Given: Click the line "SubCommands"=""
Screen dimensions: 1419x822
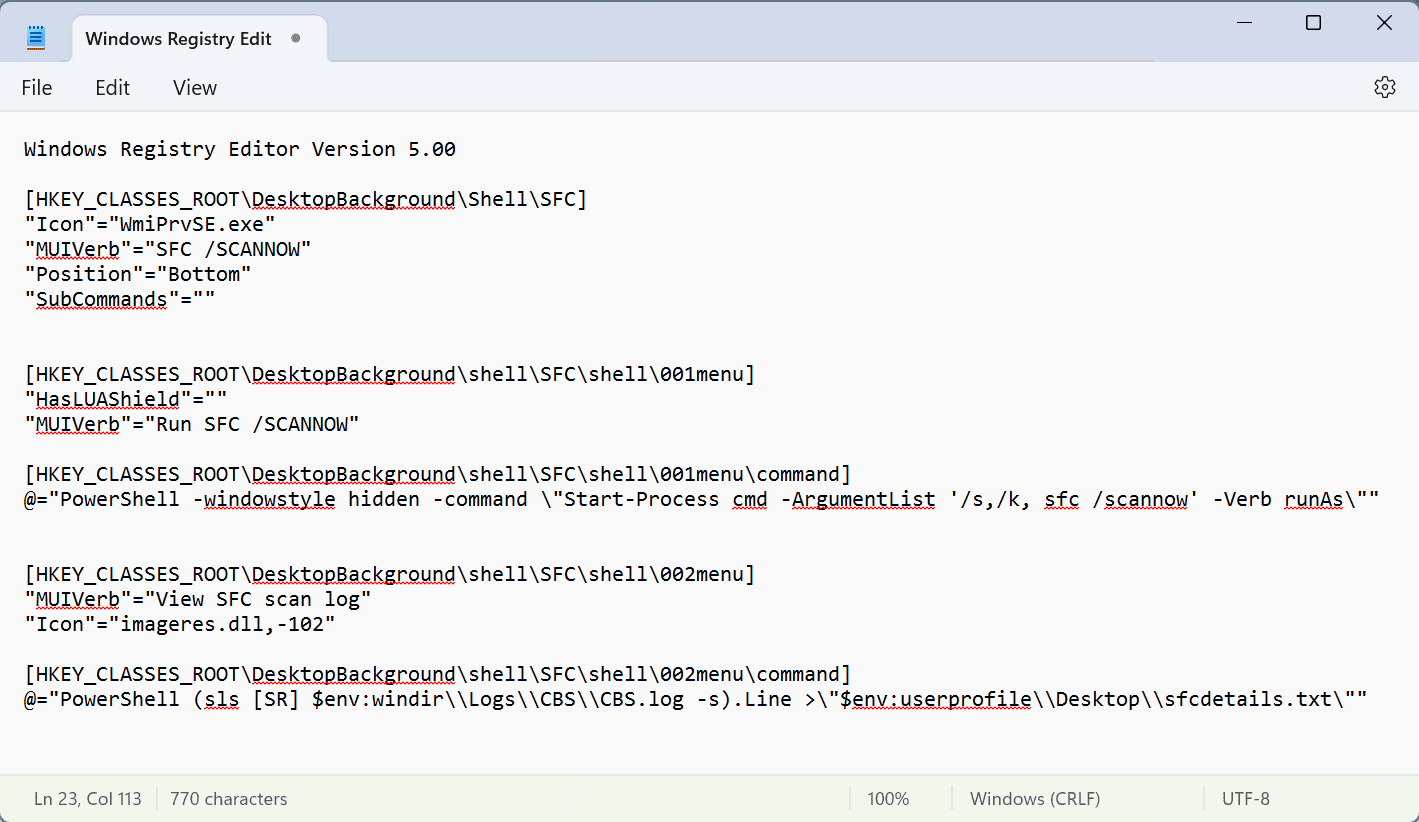Looking at the screenshot, I should point(120,299).
